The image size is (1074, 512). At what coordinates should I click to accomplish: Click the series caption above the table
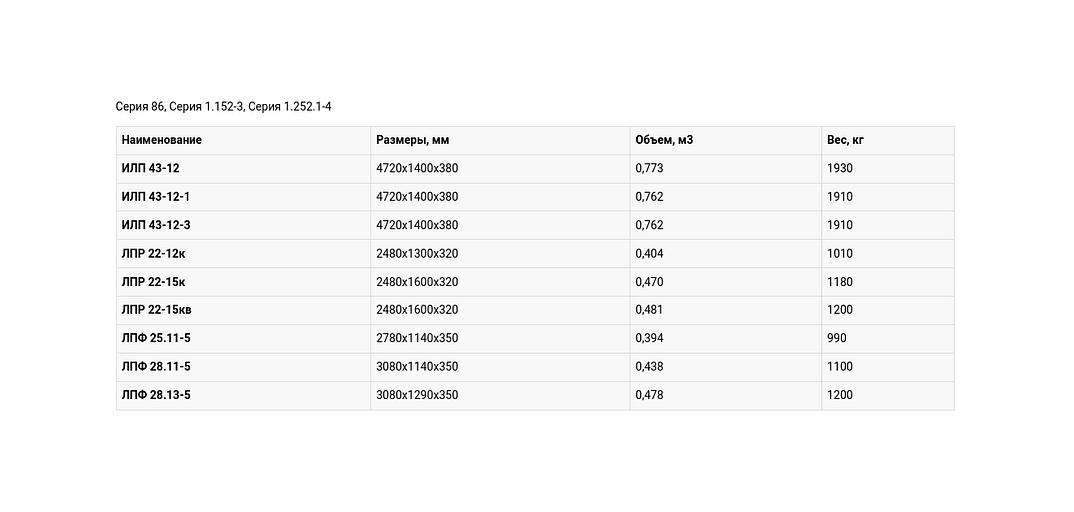(223, 106)
